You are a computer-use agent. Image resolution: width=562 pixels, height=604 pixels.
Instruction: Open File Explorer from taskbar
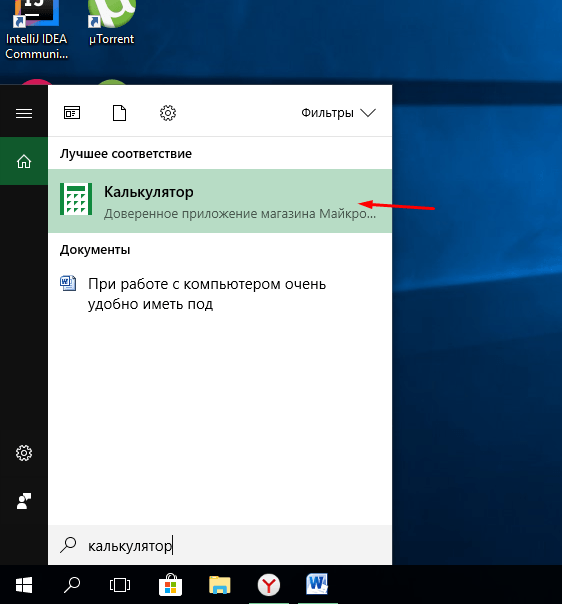pos(220,585)
